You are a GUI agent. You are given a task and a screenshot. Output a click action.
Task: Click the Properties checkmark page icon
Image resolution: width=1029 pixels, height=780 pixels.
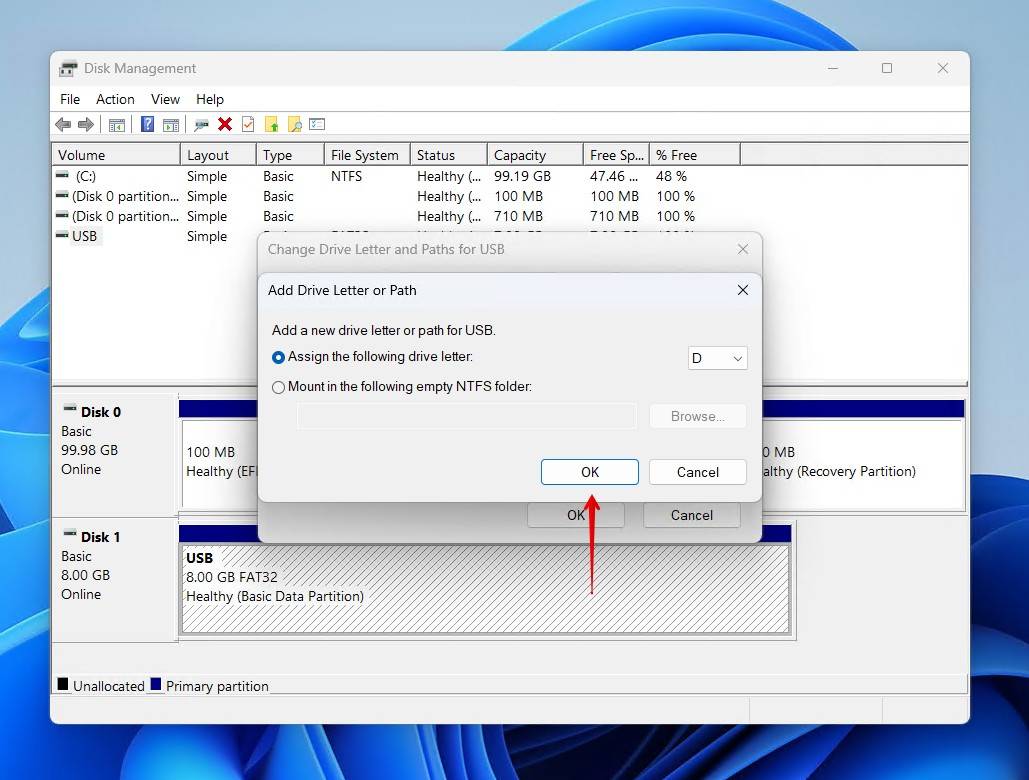pos(247,124)
